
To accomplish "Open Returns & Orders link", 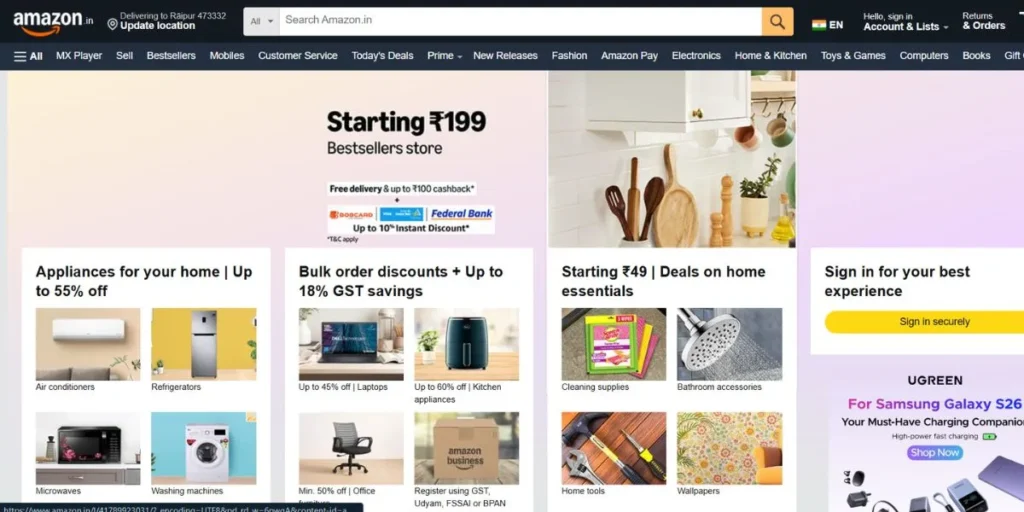I will pos(984,22).
